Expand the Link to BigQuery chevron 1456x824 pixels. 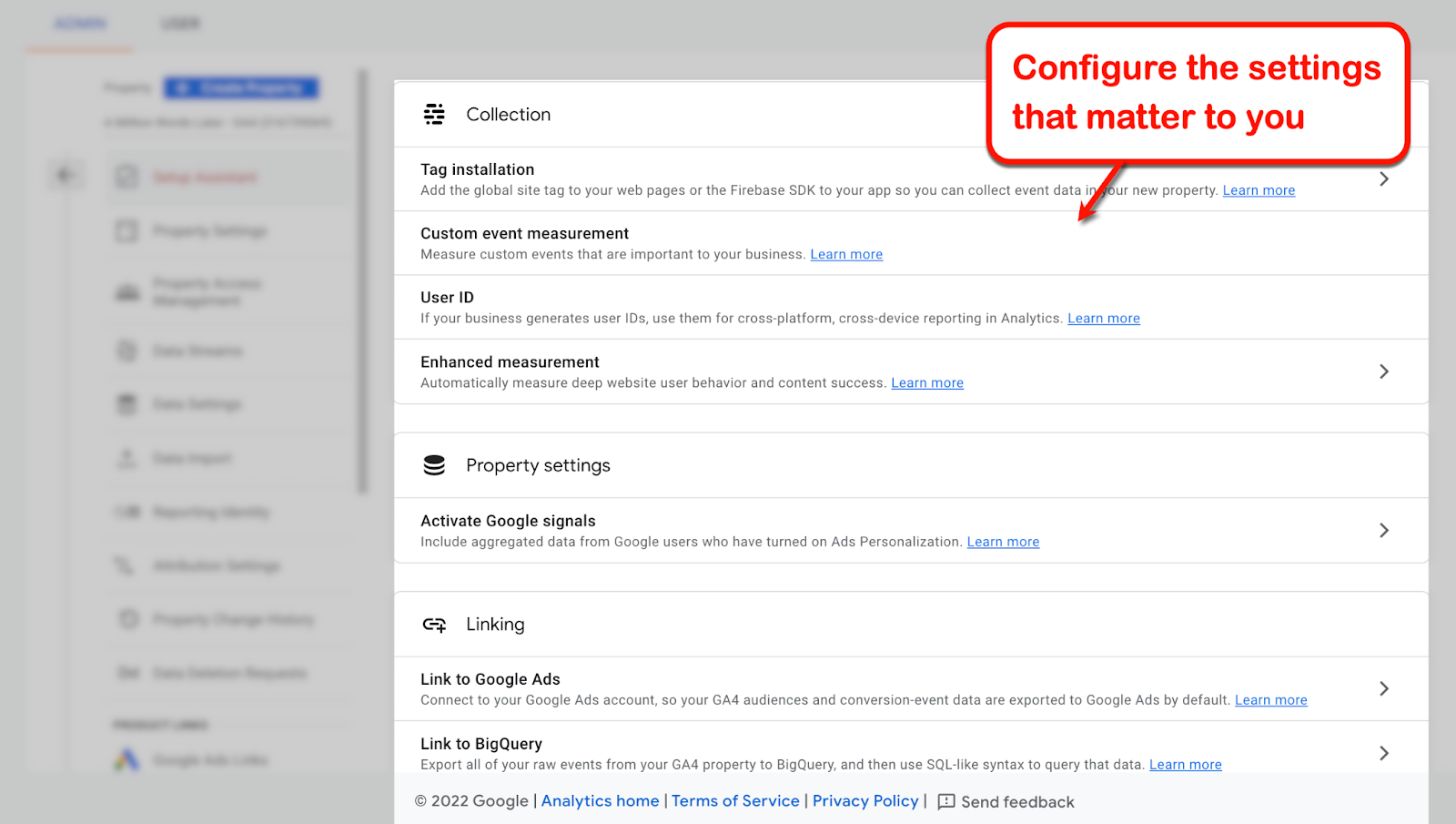tap(1384, 753)
